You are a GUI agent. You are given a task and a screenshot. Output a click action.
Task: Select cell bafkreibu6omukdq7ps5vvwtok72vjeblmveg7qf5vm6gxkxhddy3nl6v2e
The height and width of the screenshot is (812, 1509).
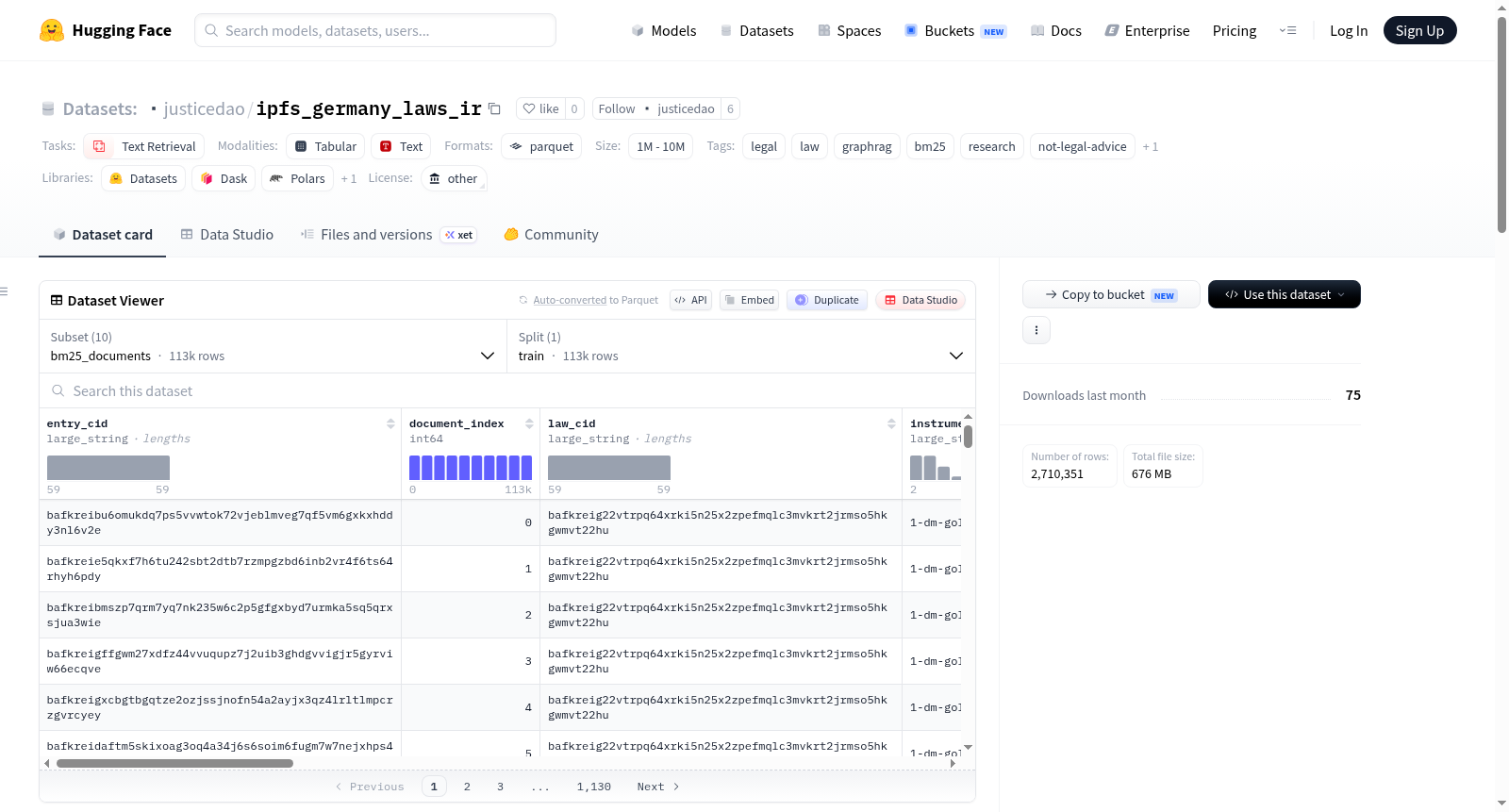coord(220,522)
